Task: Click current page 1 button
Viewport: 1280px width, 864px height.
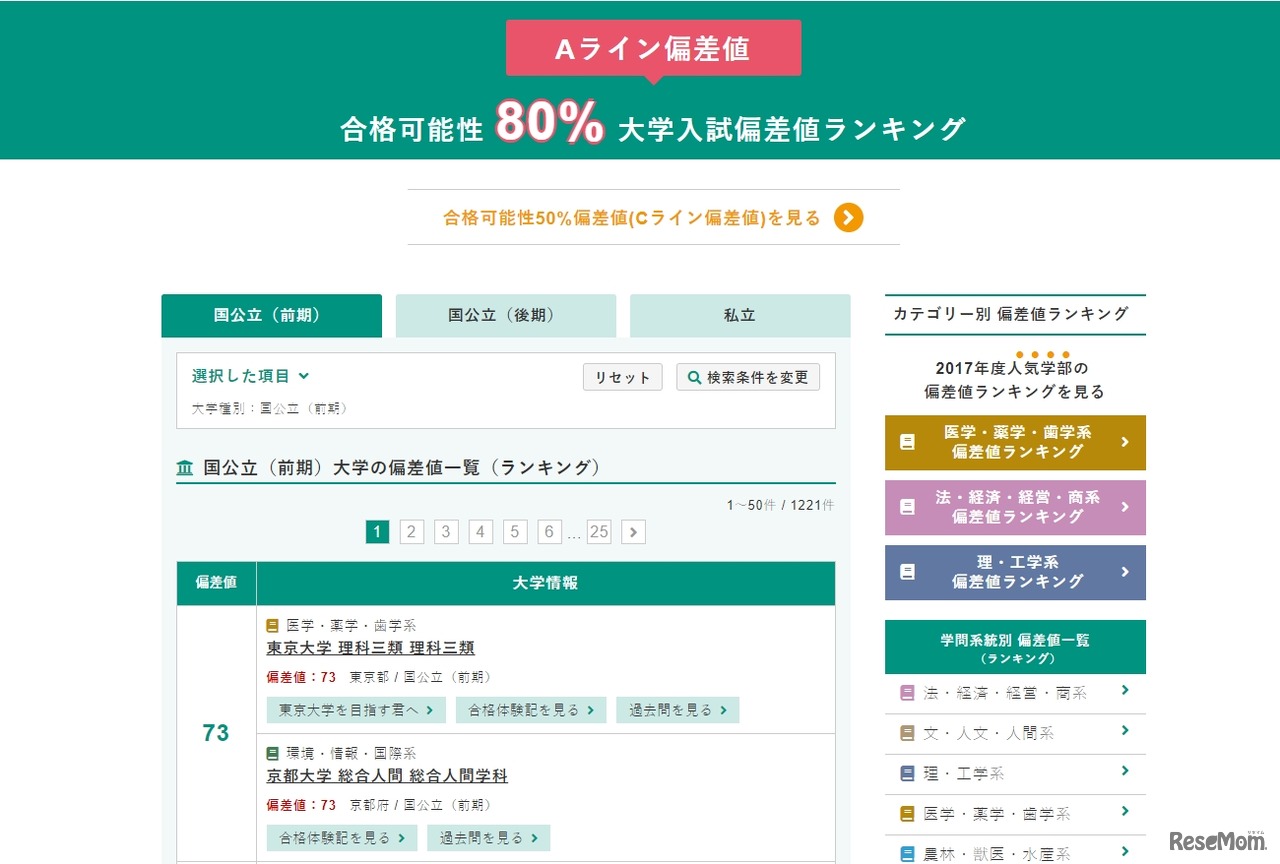Action: (x=377, y=532)
